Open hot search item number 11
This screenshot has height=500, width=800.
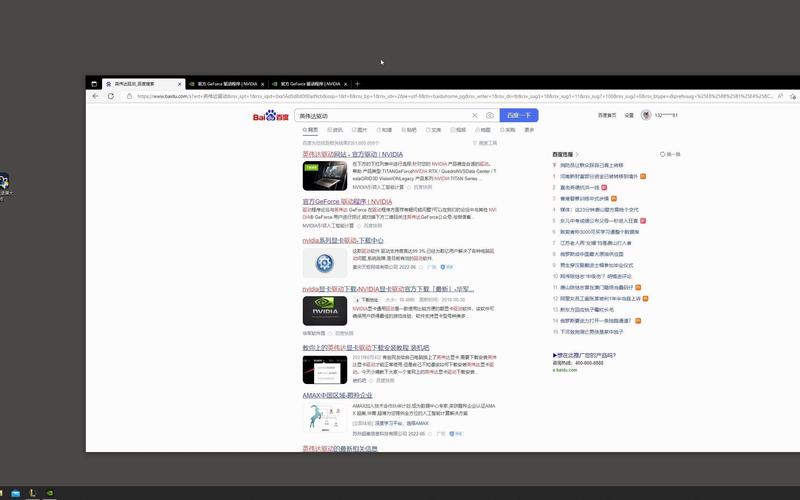pos(597,287)
